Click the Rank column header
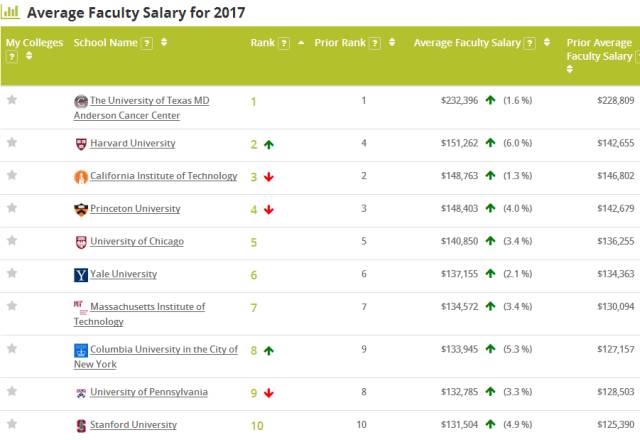 [x=262, y=43]
